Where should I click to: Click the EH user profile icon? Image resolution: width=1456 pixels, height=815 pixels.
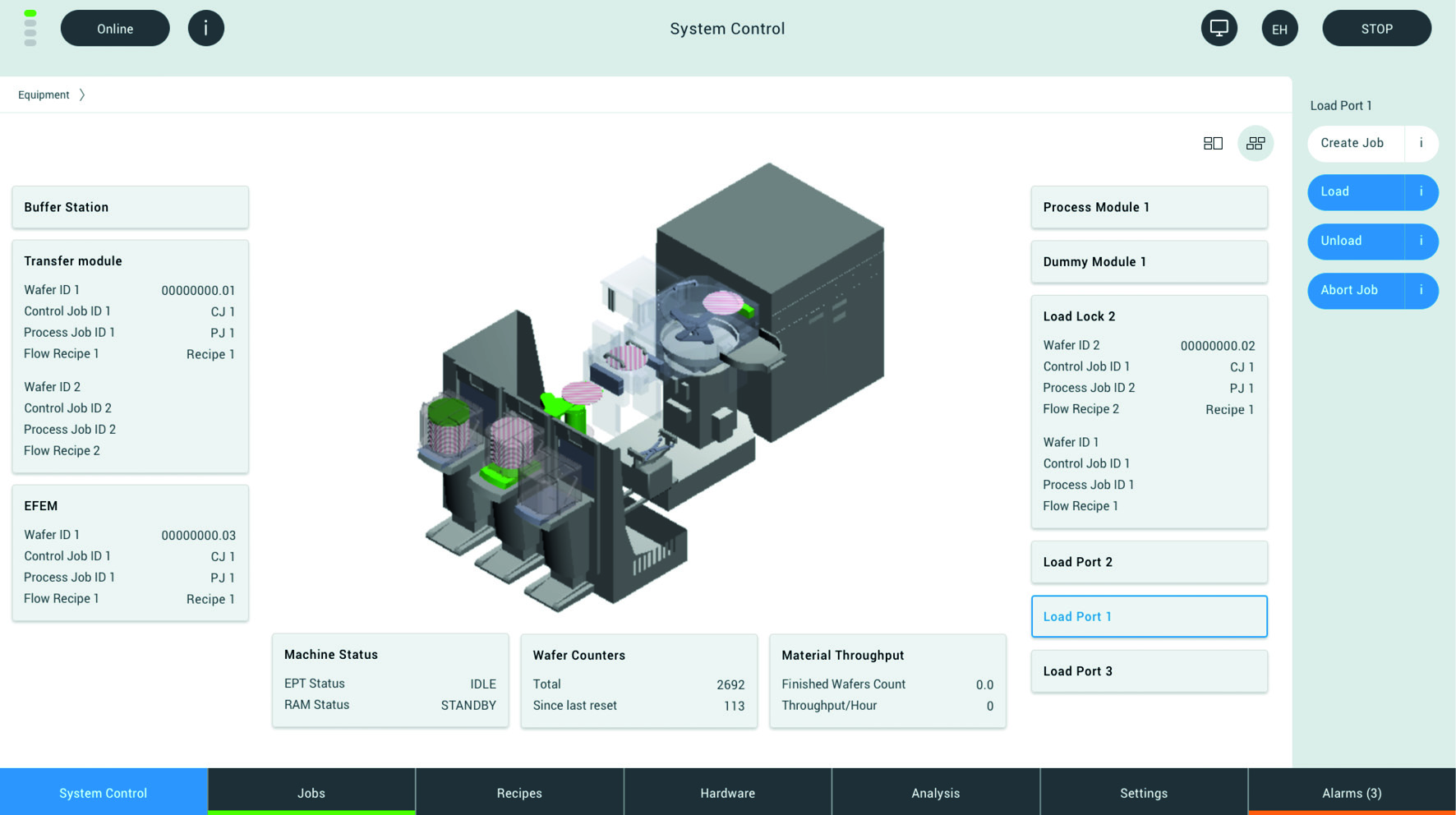click(x=1279, y=29)
